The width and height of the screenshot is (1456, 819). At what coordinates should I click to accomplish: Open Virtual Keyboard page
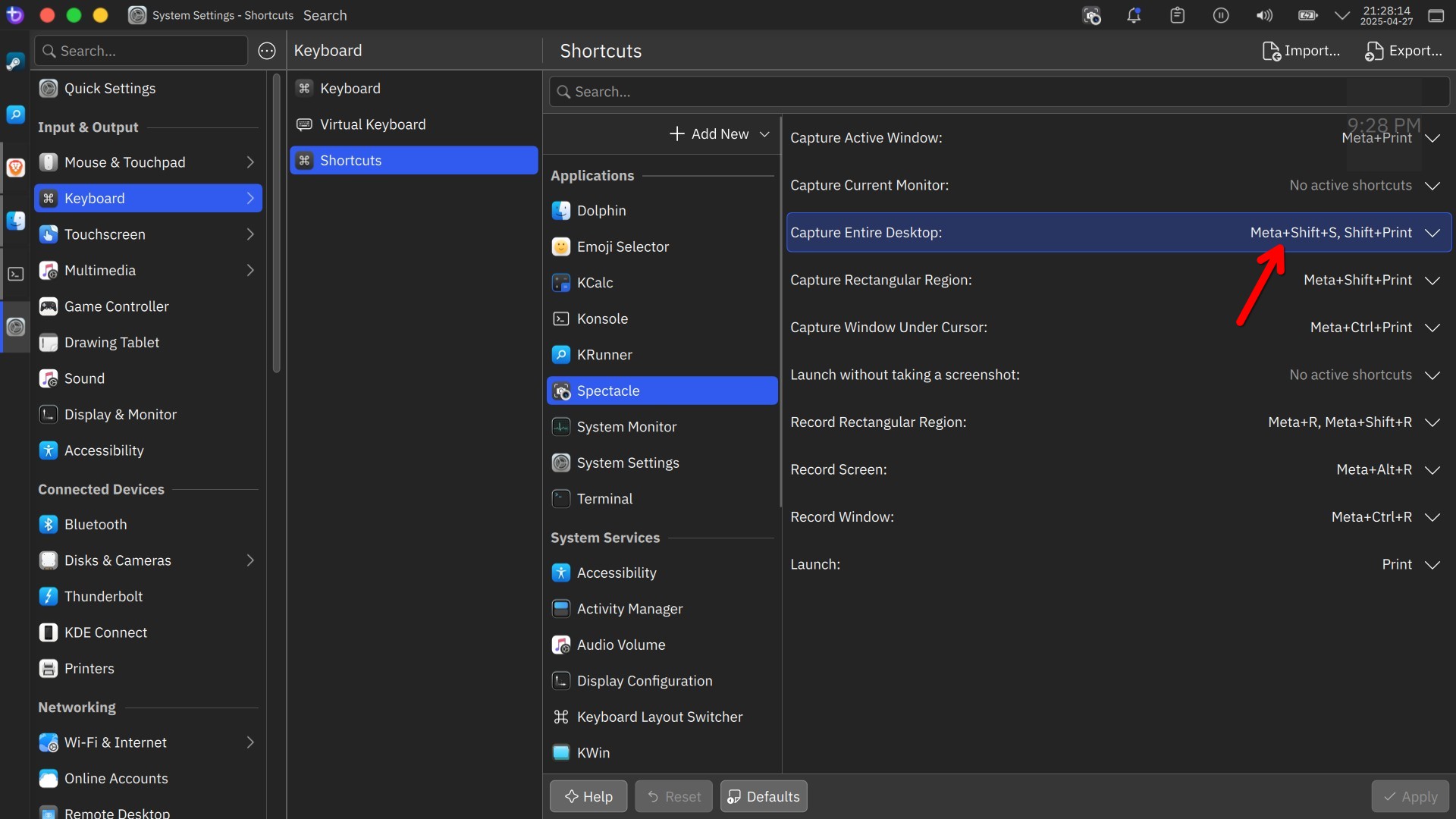[414, 124]
